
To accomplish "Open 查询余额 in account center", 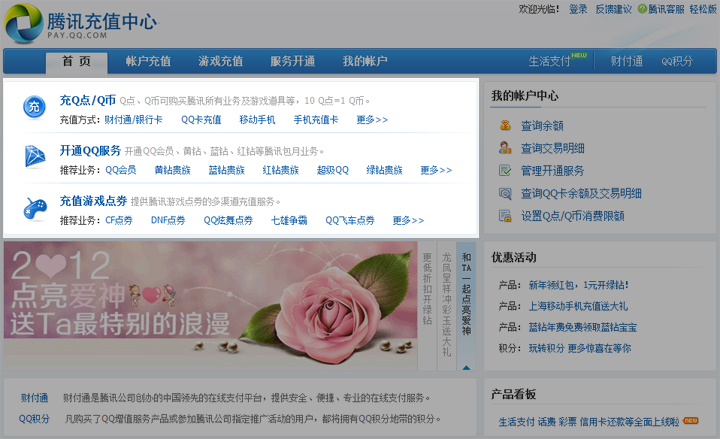I will coord(542,126).
